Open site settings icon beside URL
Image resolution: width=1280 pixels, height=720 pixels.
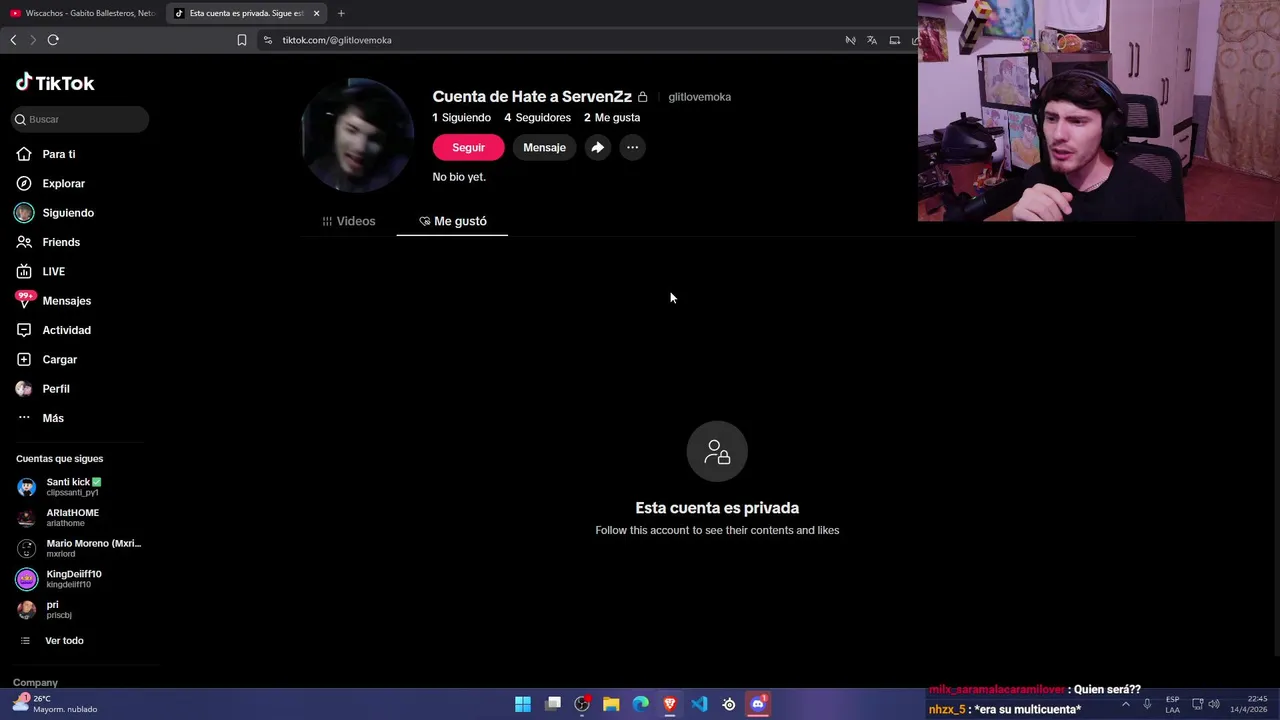coord(267,40)
